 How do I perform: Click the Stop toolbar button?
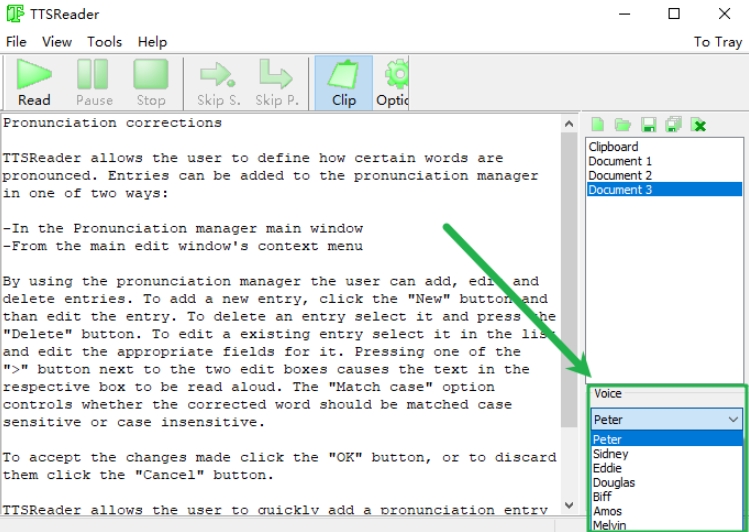click(151, 83)
